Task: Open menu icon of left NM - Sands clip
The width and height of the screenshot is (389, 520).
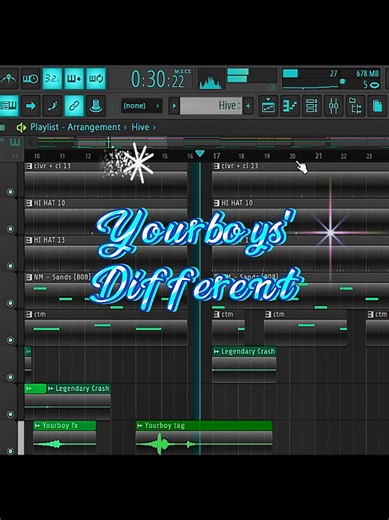Action: pos(29,277)
